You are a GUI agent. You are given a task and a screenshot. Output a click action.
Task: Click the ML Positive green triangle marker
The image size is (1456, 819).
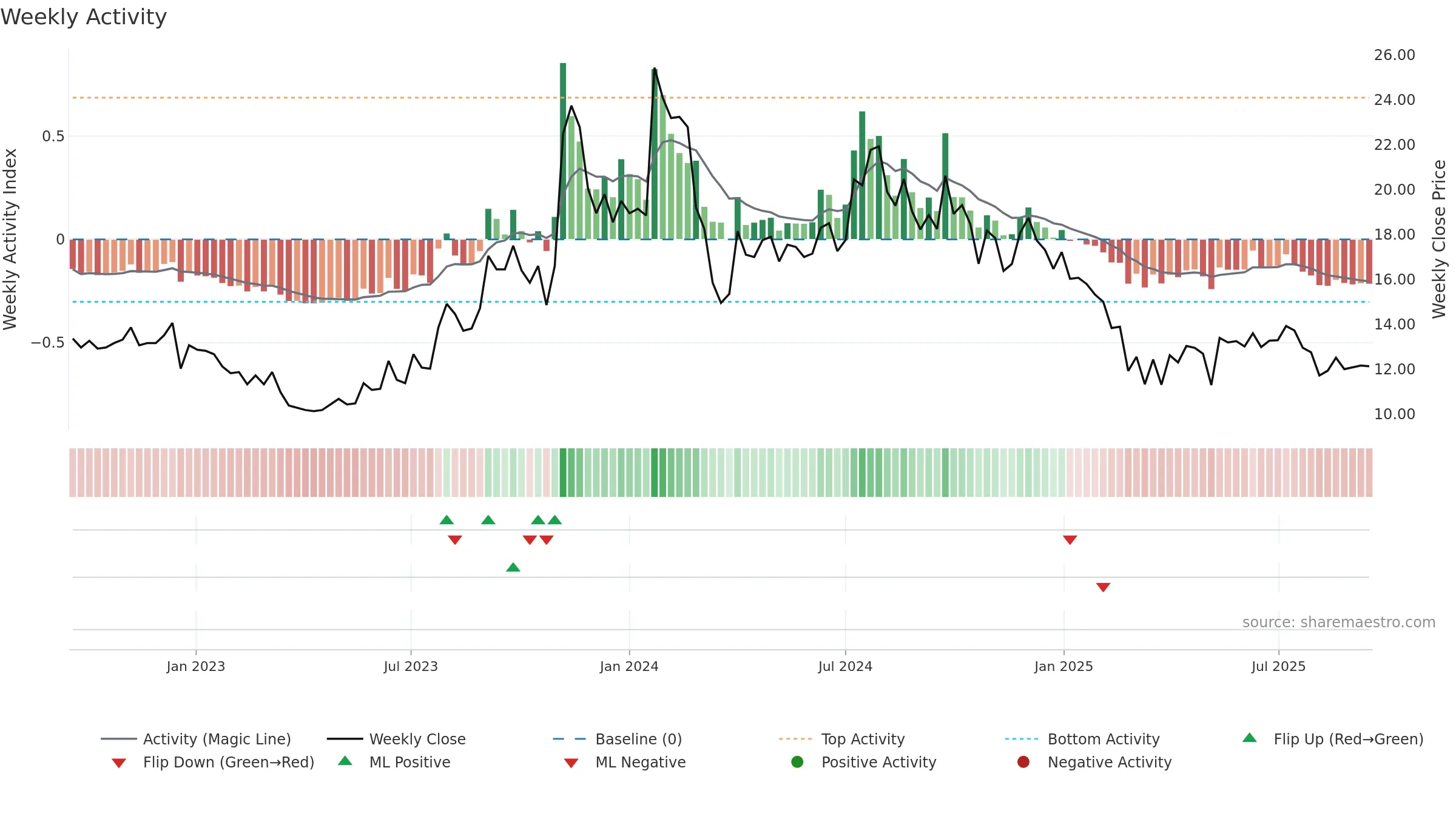513,567
